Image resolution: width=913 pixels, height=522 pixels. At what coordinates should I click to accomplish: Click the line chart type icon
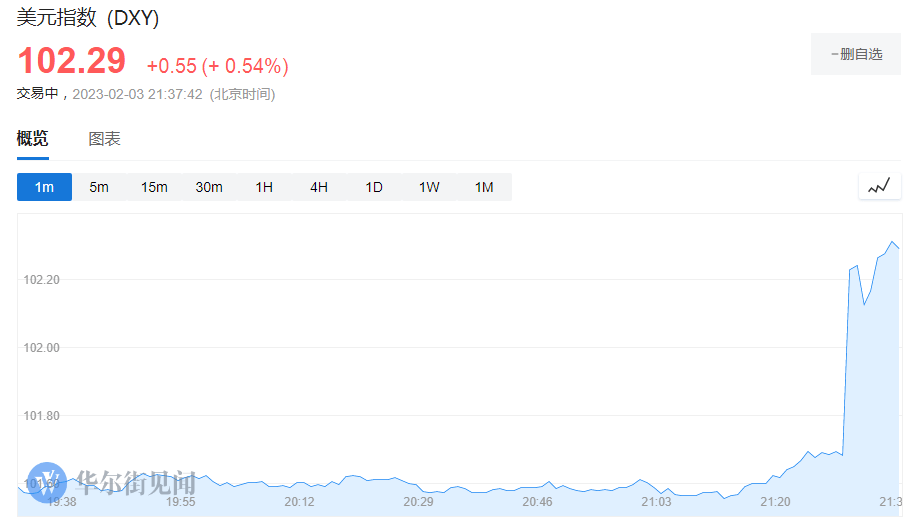pos(879,186)
